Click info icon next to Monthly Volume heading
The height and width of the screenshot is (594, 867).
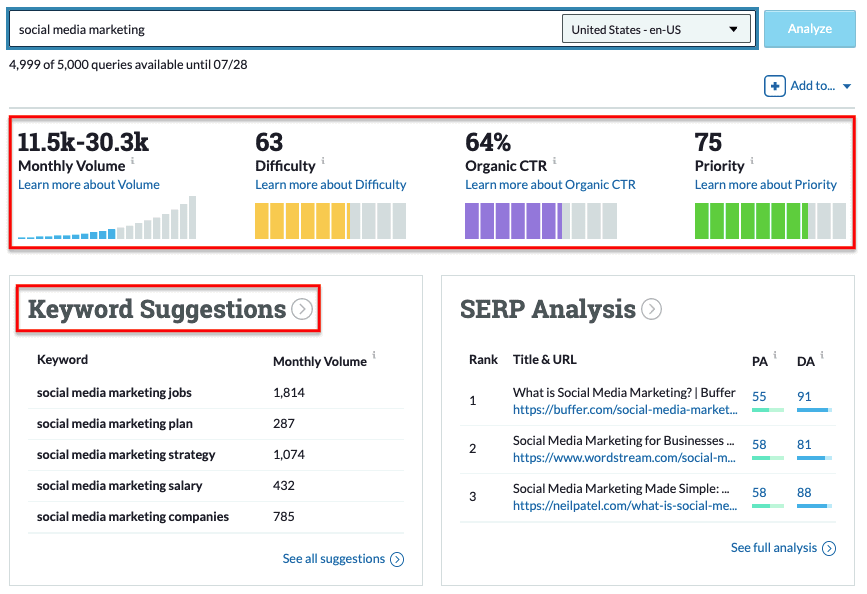[133, 161]
